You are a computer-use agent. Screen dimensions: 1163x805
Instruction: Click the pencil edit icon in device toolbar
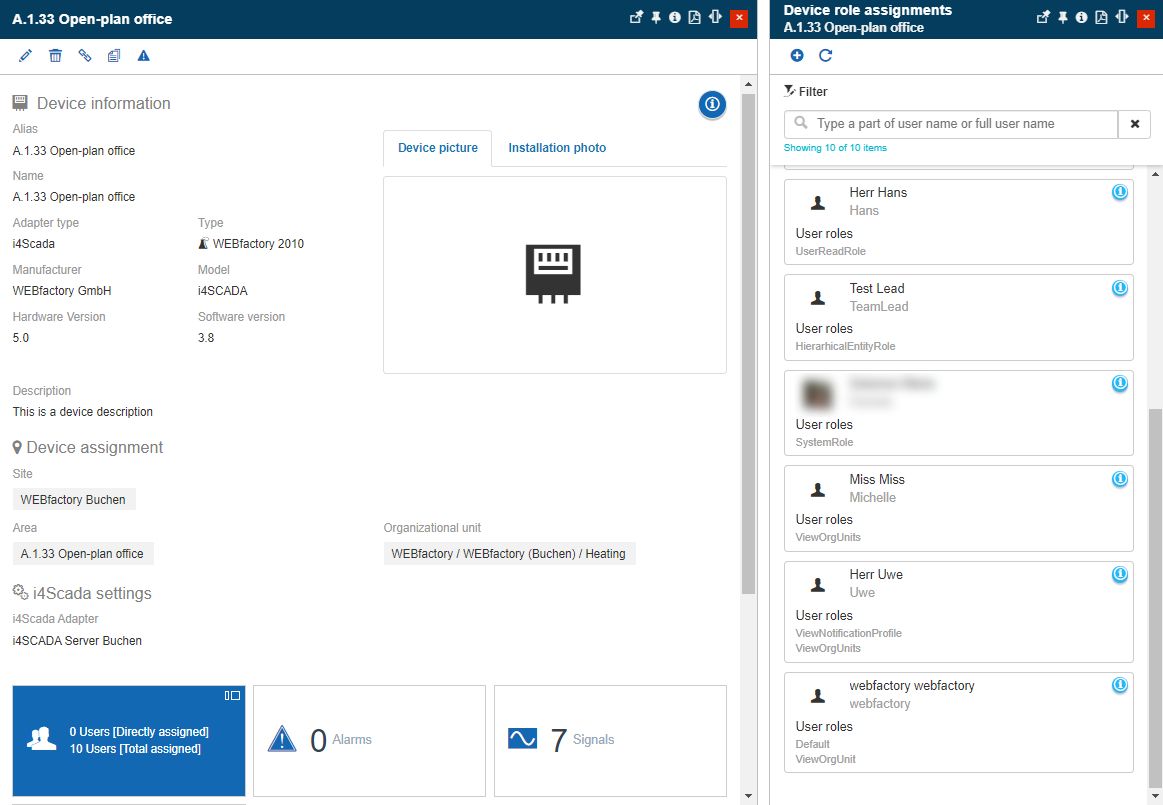pyautogui.click(x=26, y=56)
